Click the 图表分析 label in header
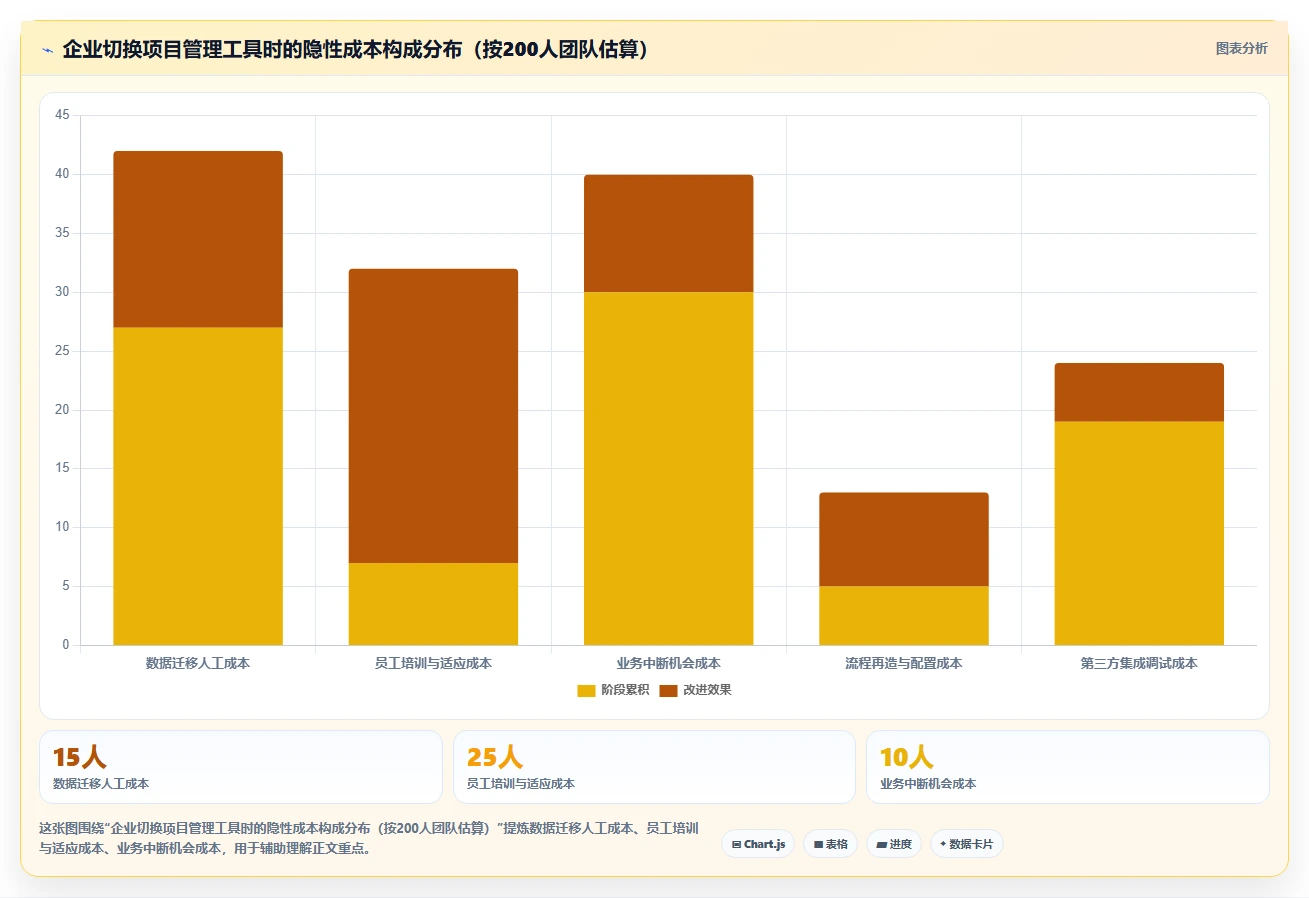 1241,49
